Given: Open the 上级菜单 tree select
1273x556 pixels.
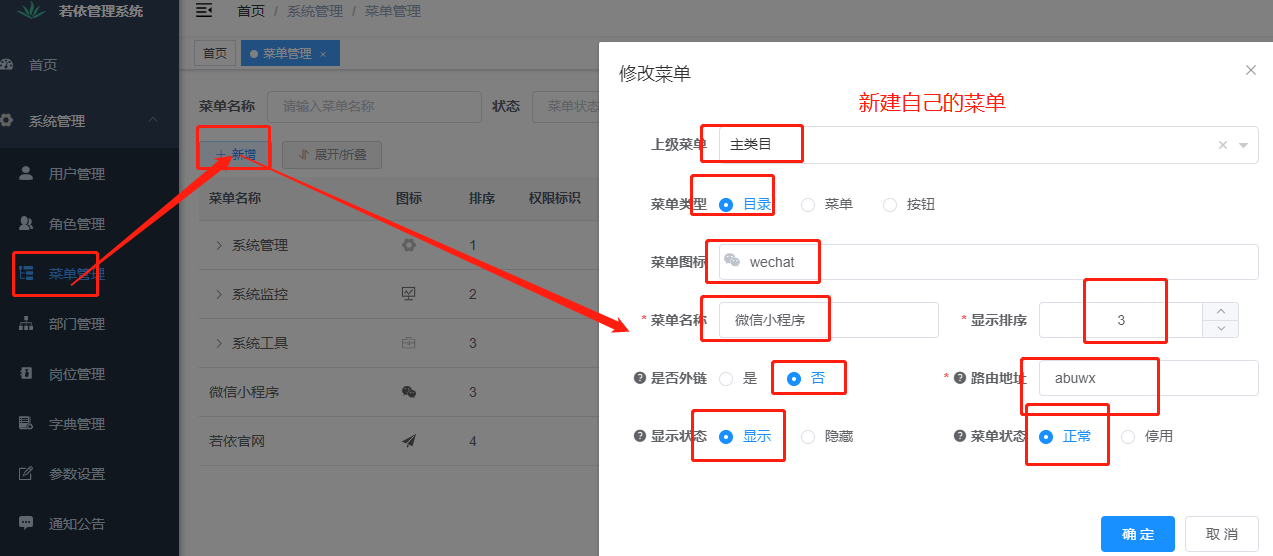Looking at the screenshot, I should point(988,145).
